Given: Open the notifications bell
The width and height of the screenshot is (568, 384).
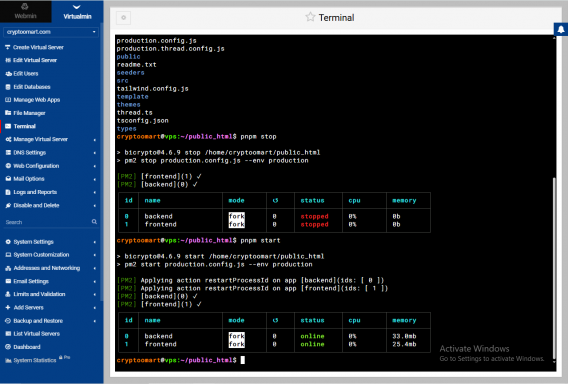Looking at the screenshot, I should tap(561, 29).
